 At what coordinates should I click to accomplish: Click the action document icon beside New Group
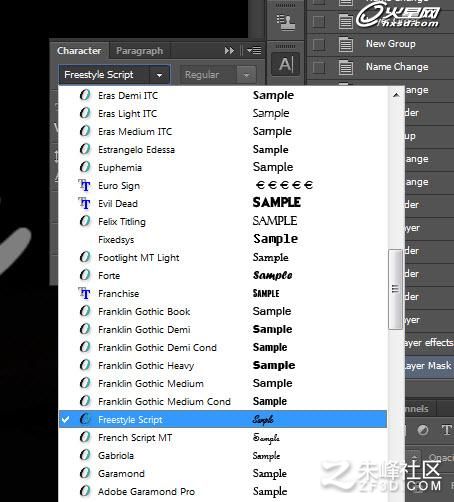pyautogui.click(x=346, y=44)
